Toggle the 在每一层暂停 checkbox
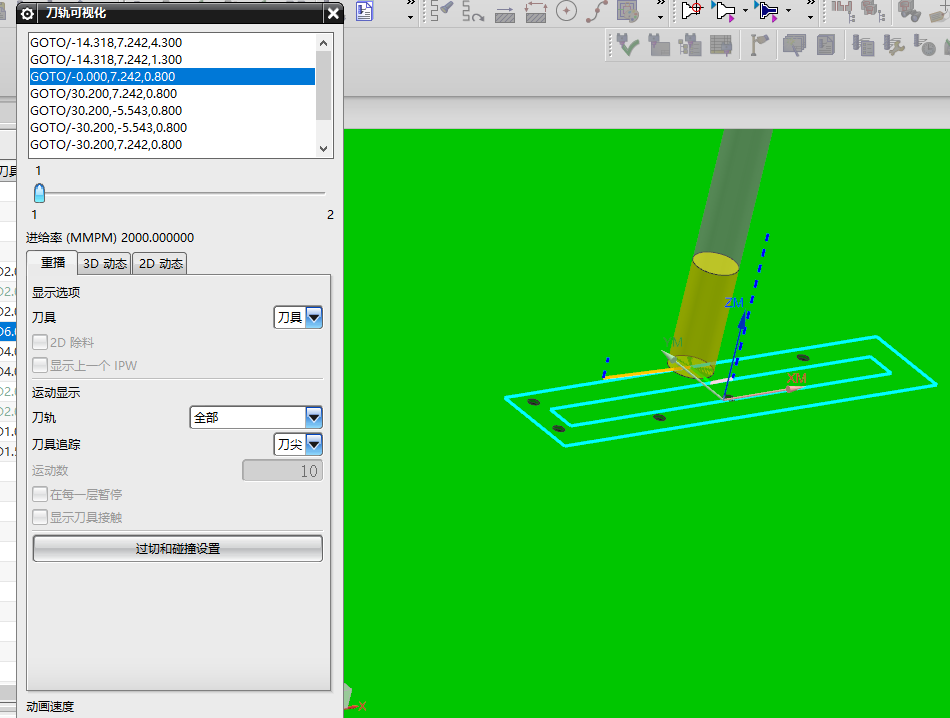The image size is (950, 718). (x=40, y=494)
